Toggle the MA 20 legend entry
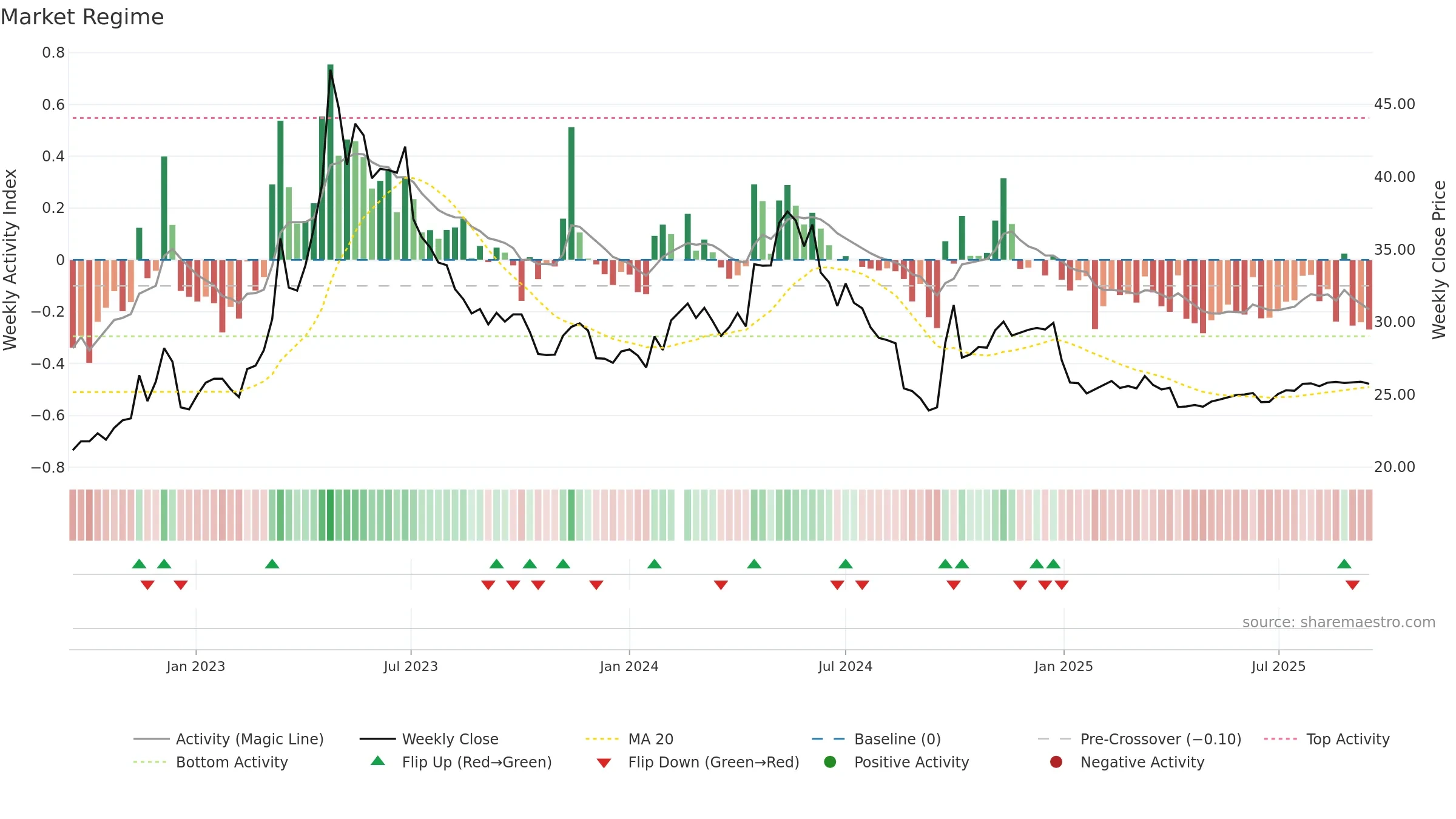Image resolution: width=1456 pixels, height=819 pixels. coord(629,739)
